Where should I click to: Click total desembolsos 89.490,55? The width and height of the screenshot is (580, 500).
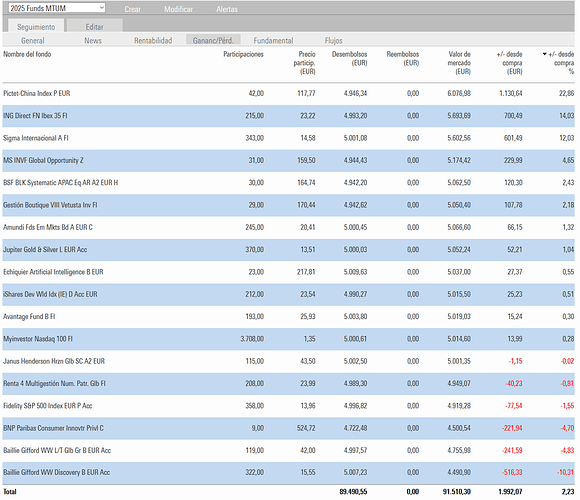pyautogui.click(x=353, y=492)
